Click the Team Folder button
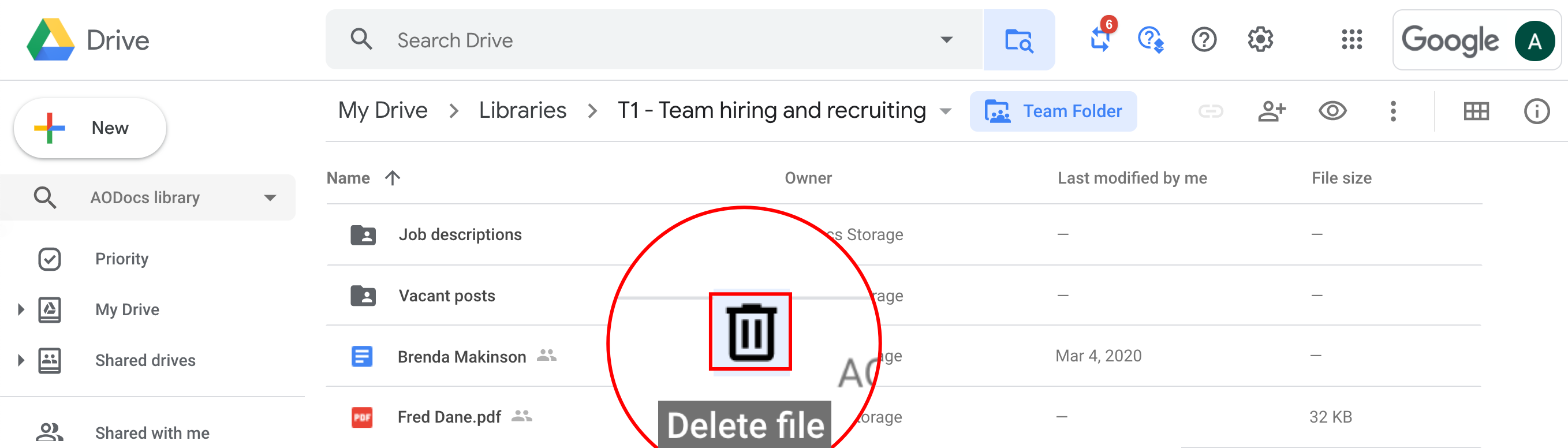1568x448 pixels. 1053,111
